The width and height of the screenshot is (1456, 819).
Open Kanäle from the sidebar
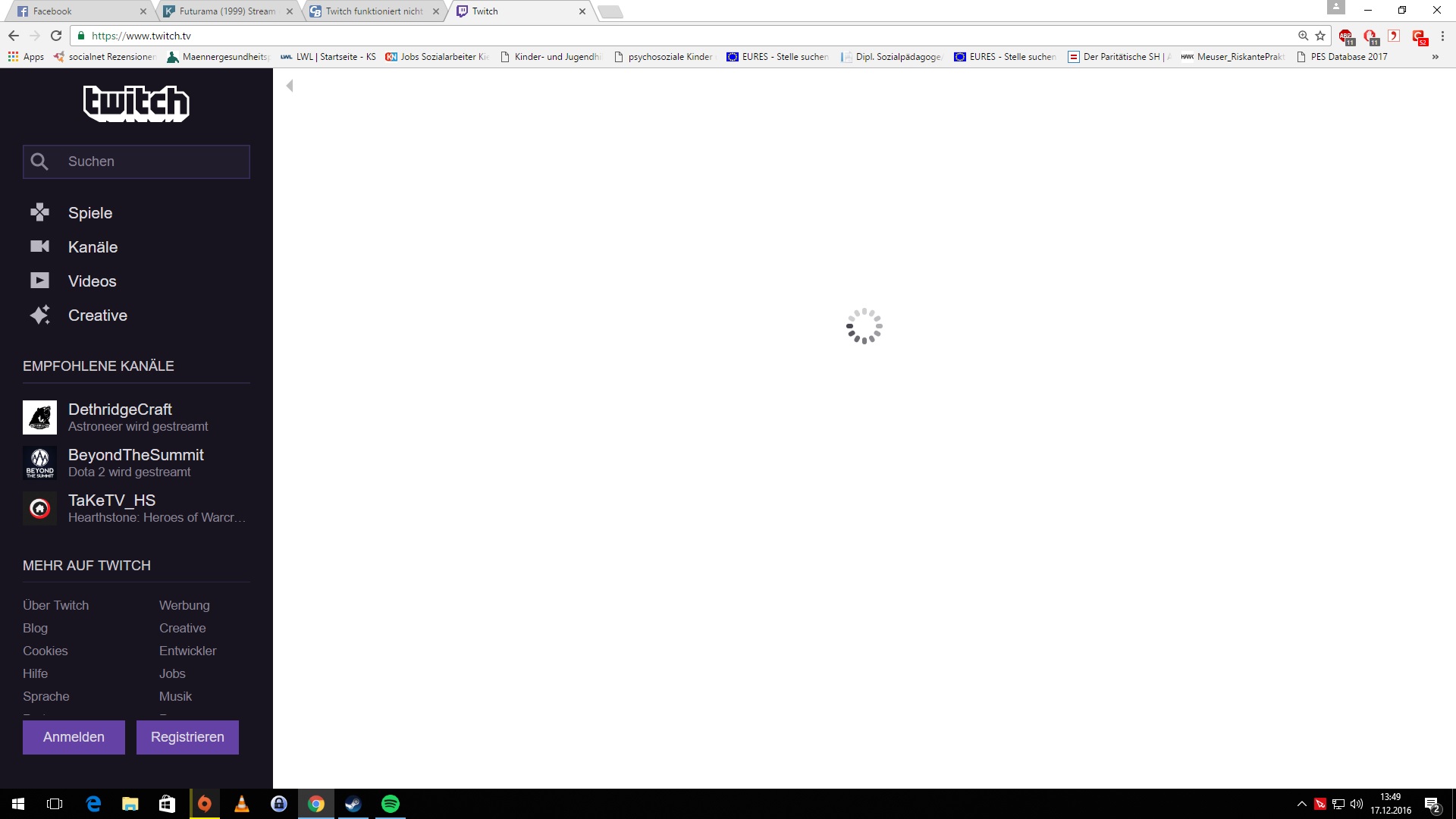[93, 247]
